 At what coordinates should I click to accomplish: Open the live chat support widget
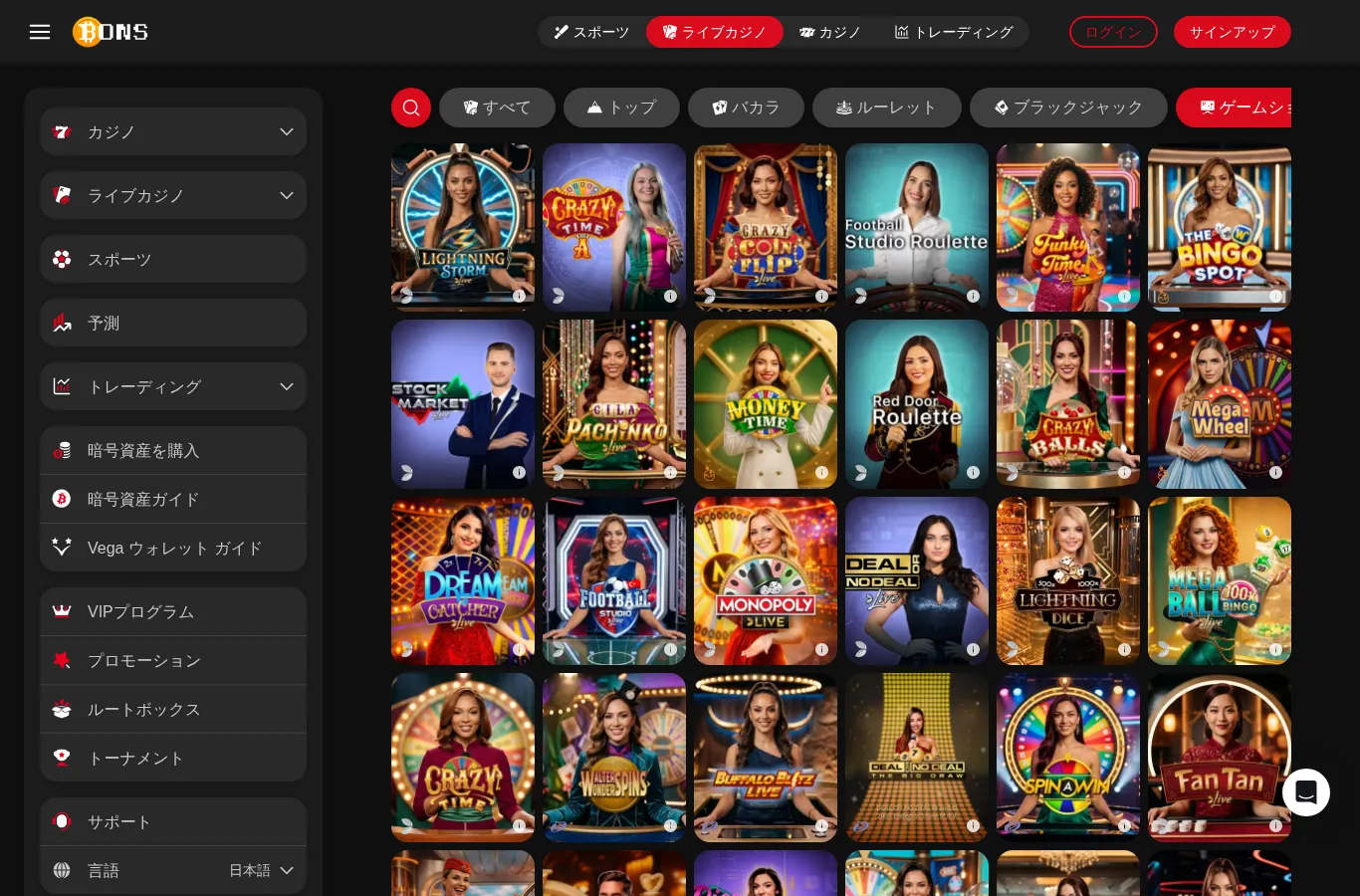[x=1306, y=792]
